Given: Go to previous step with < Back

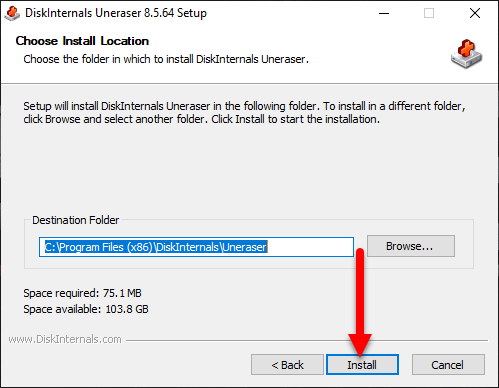Looking at the screenshot, I should point(287,365).
